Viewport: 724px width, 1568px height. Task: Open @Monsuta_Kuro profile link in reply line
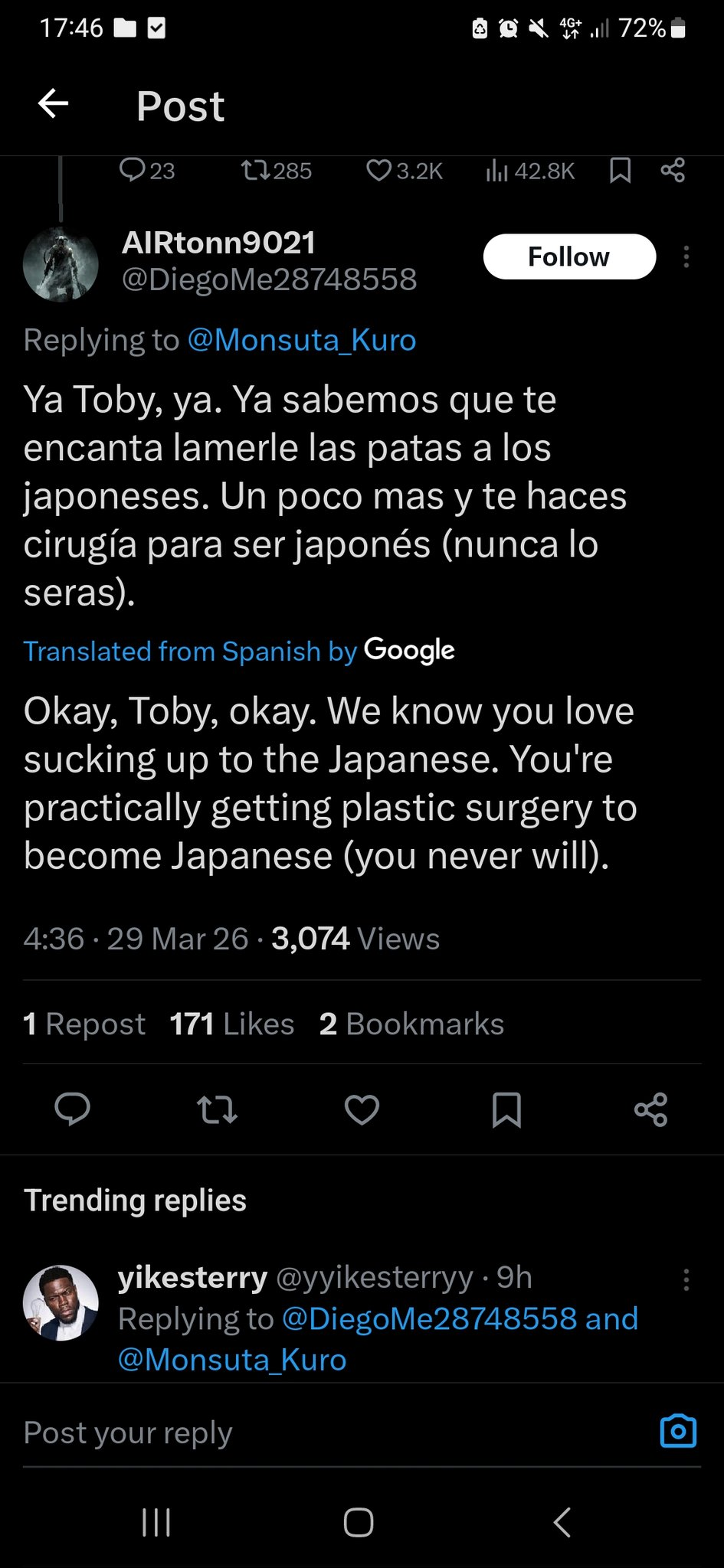(x=301, y=339)
